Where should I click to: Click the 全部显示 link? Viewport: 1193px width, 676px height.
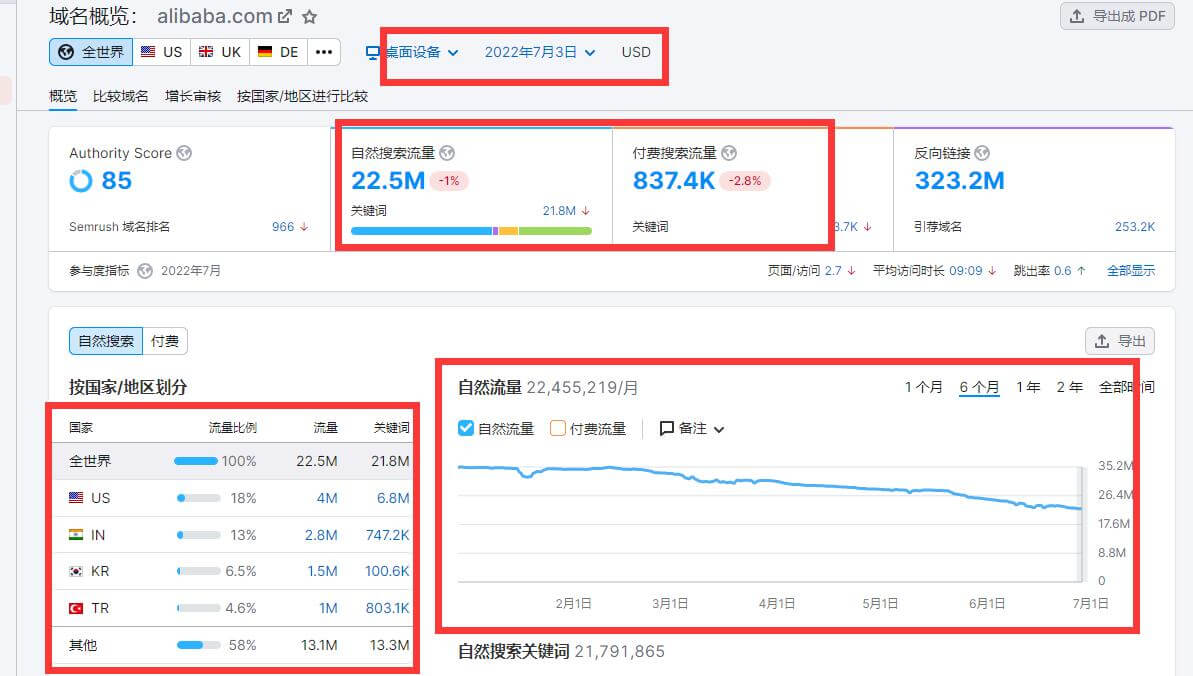pos(1131,270)
